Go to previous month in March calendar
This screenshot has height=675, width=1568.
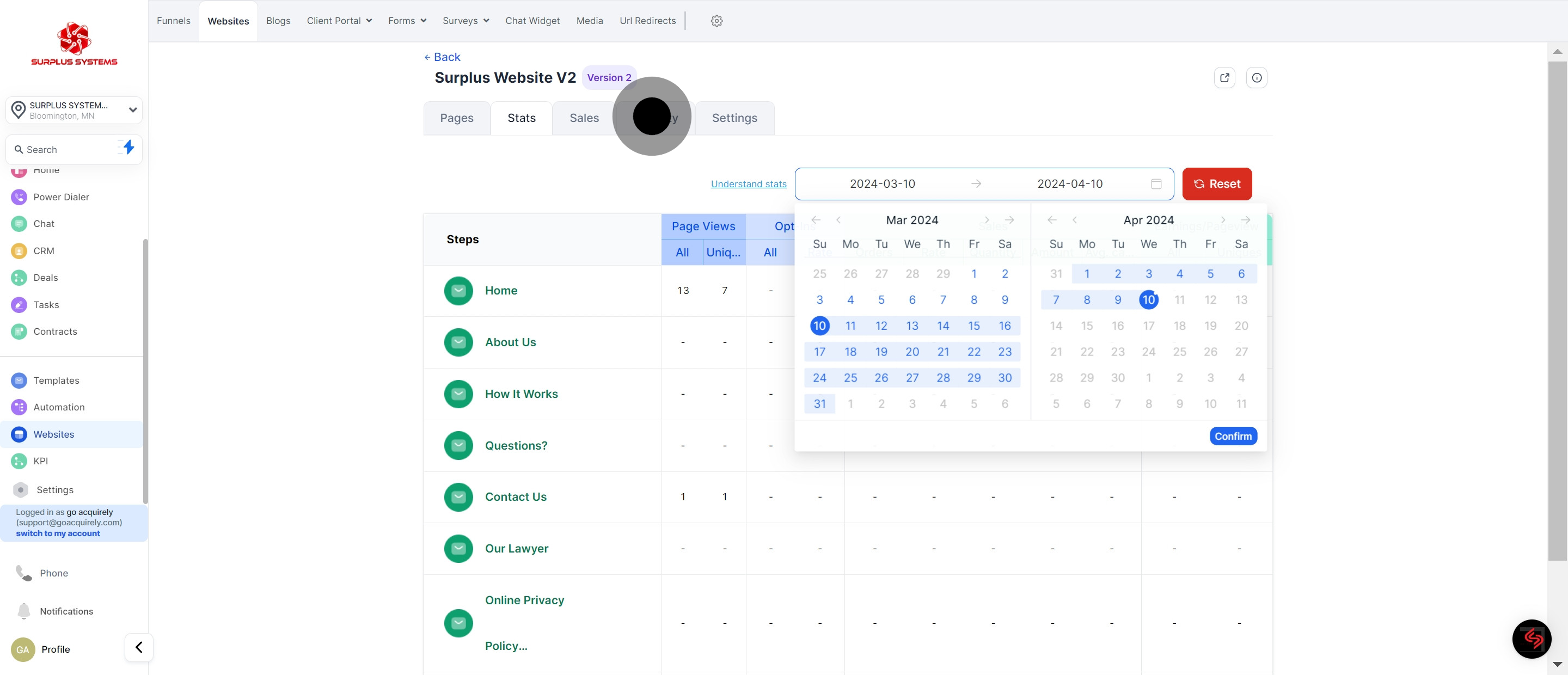point(838,220)
